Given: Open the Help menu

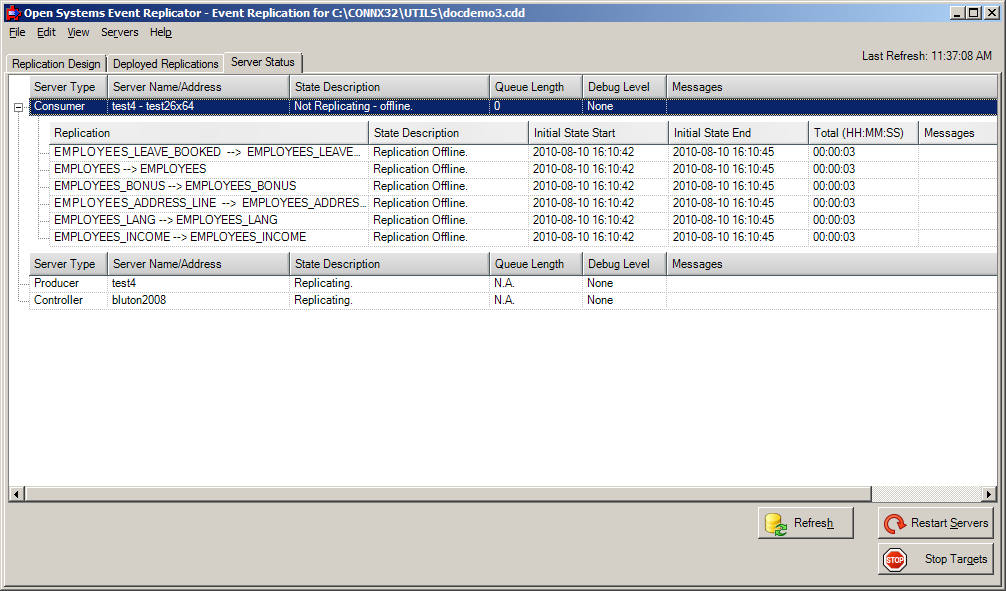Looking at the screenshot, I should [x=160, y=32].
